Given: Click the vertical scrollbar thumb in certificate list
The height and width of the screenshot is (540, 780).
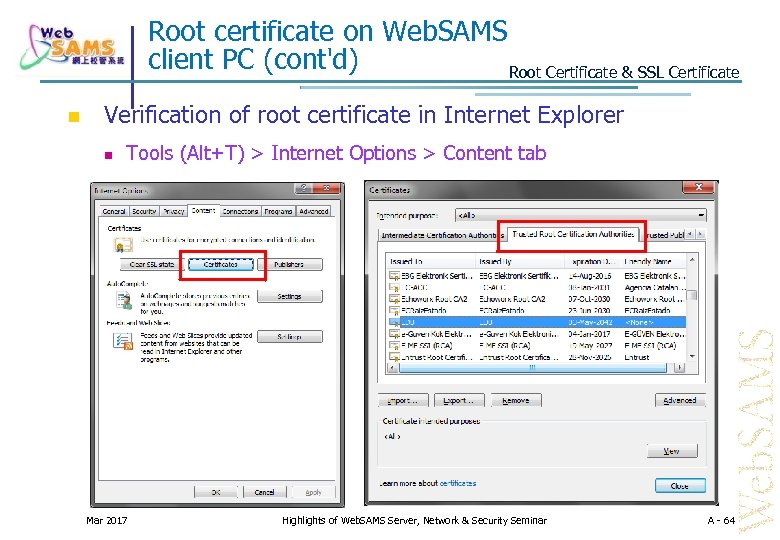Looking at the screenshot, I should pos(692,295).
